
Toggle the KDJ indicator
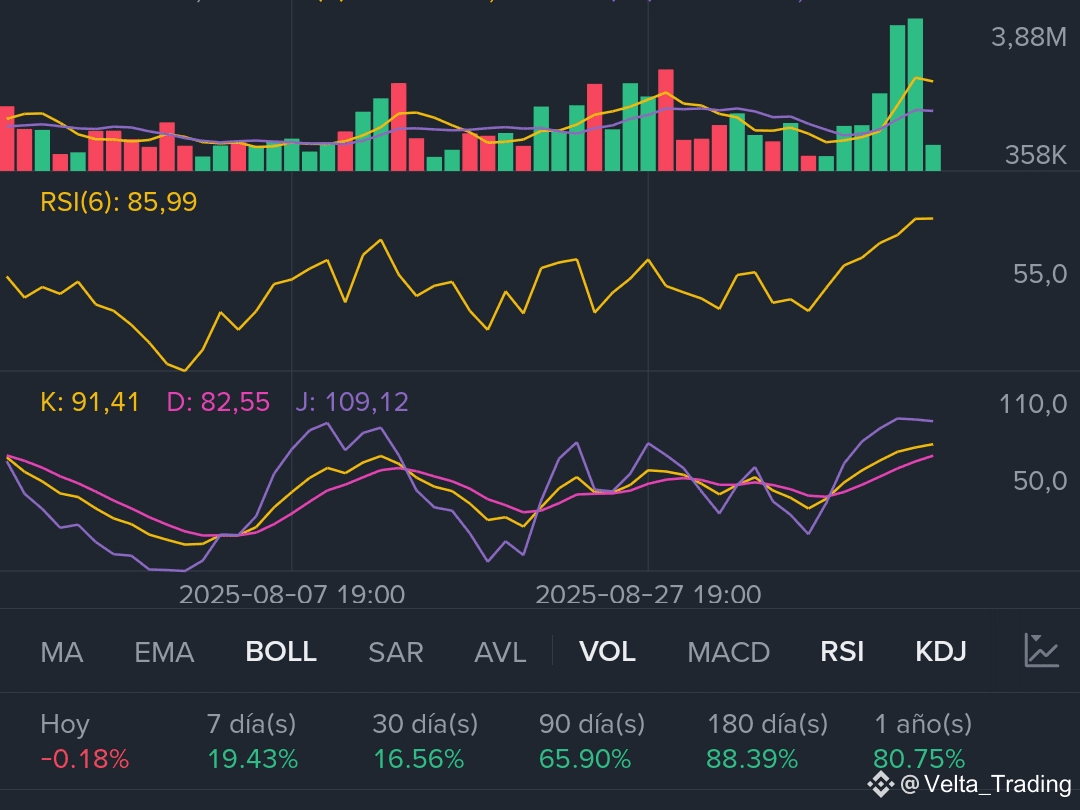pyautogui.click(x=941, y=652)
